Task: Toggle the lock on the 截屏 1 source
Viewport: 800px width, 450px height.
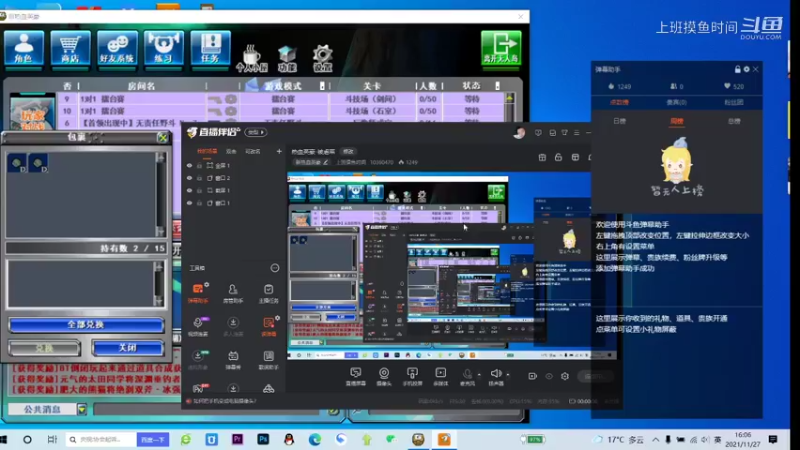Action: coord(199,190)
